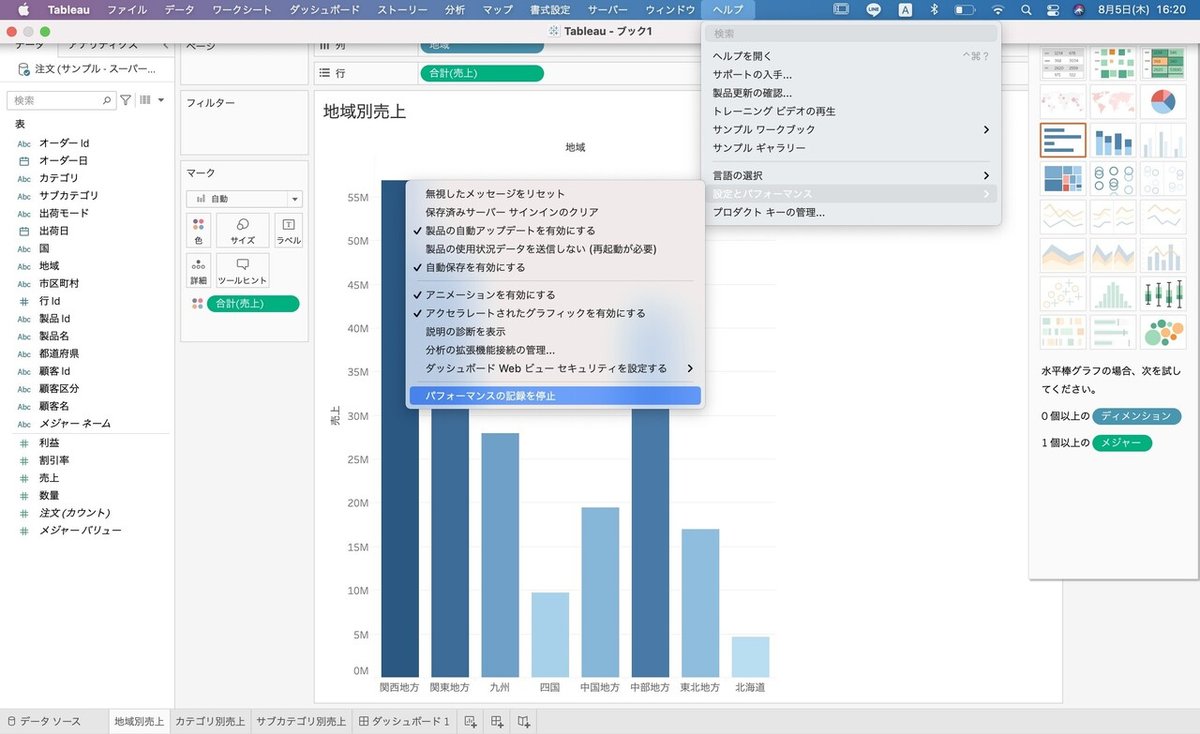
Task: Click 分析の拡張機能接続の管理...
Action: click(x=555, y=350)
